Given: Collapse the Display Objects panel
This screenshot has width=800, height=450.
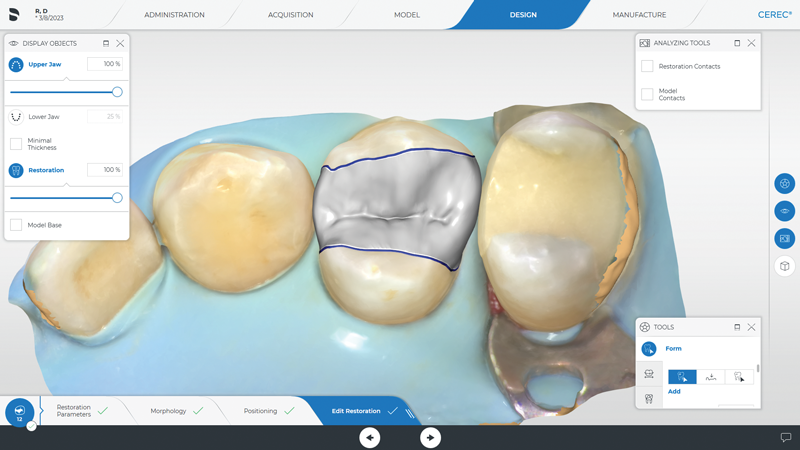Looking at the screenshot, I should [106, 44].
